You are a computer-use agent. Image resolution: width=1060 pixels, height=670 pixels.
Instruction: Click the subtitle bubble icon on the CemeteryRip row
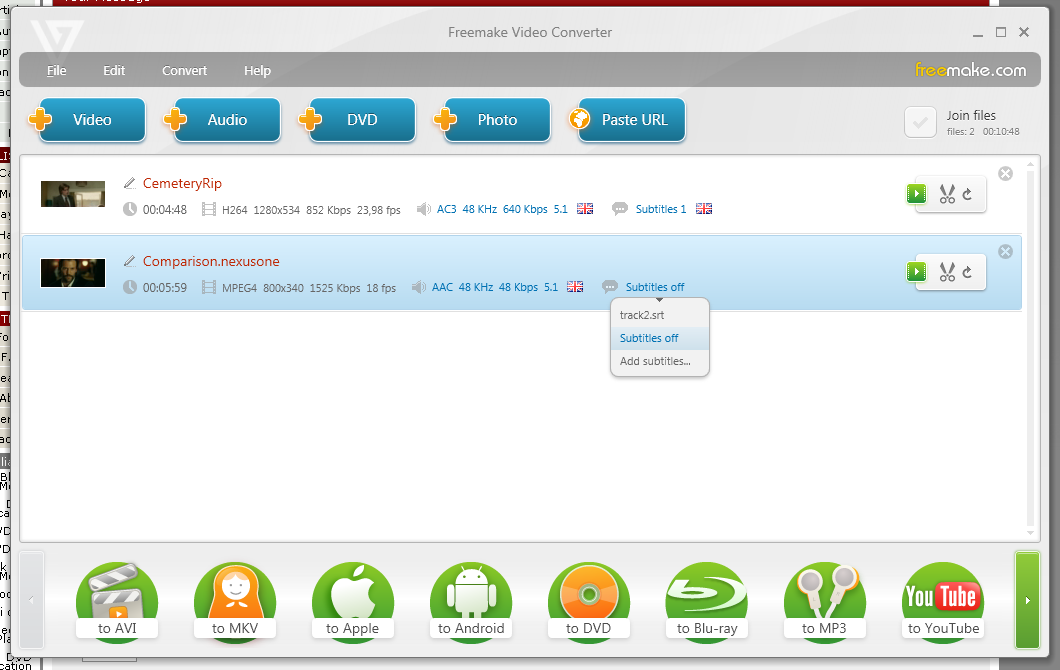click(x=619, y=209)
